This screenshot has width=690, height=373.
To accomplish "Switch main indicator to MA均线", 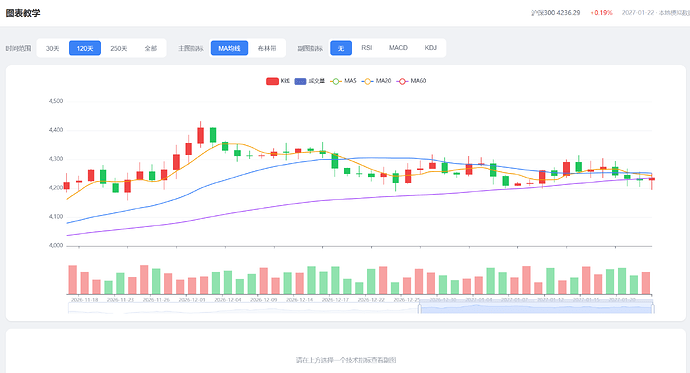I will pyautogui.click(x=229, y=48).
